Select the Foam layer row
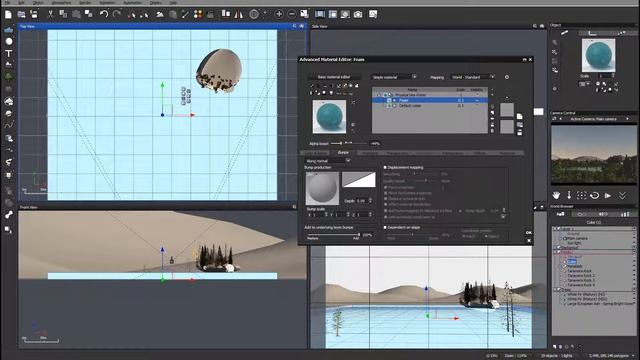The width and height of the screenshot is (640, 360). pos(429,100)
